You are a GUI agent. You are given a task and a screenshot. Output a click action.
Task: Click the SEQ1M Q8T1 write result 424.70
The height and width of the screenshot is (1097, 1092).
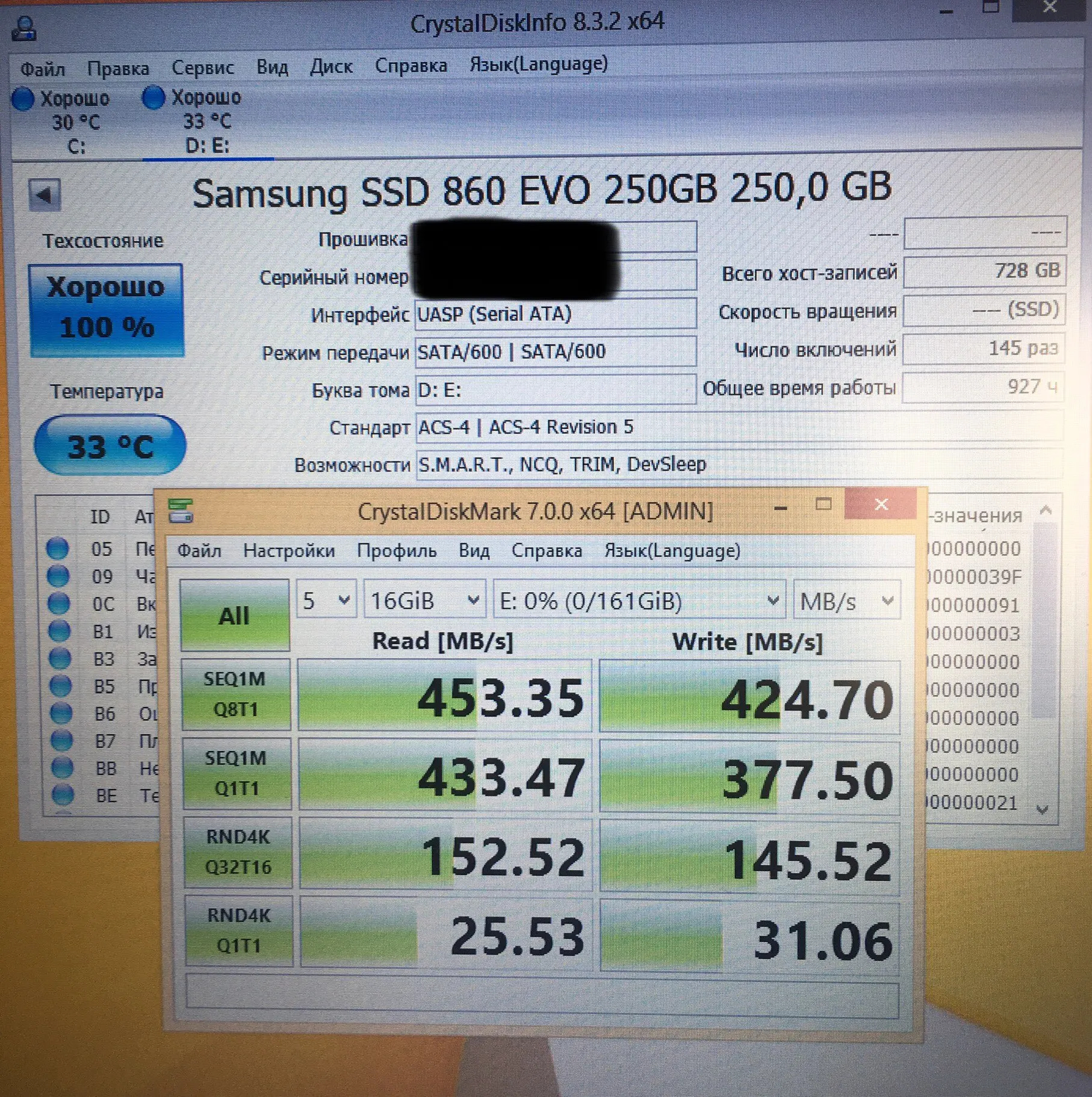point(750,697)
